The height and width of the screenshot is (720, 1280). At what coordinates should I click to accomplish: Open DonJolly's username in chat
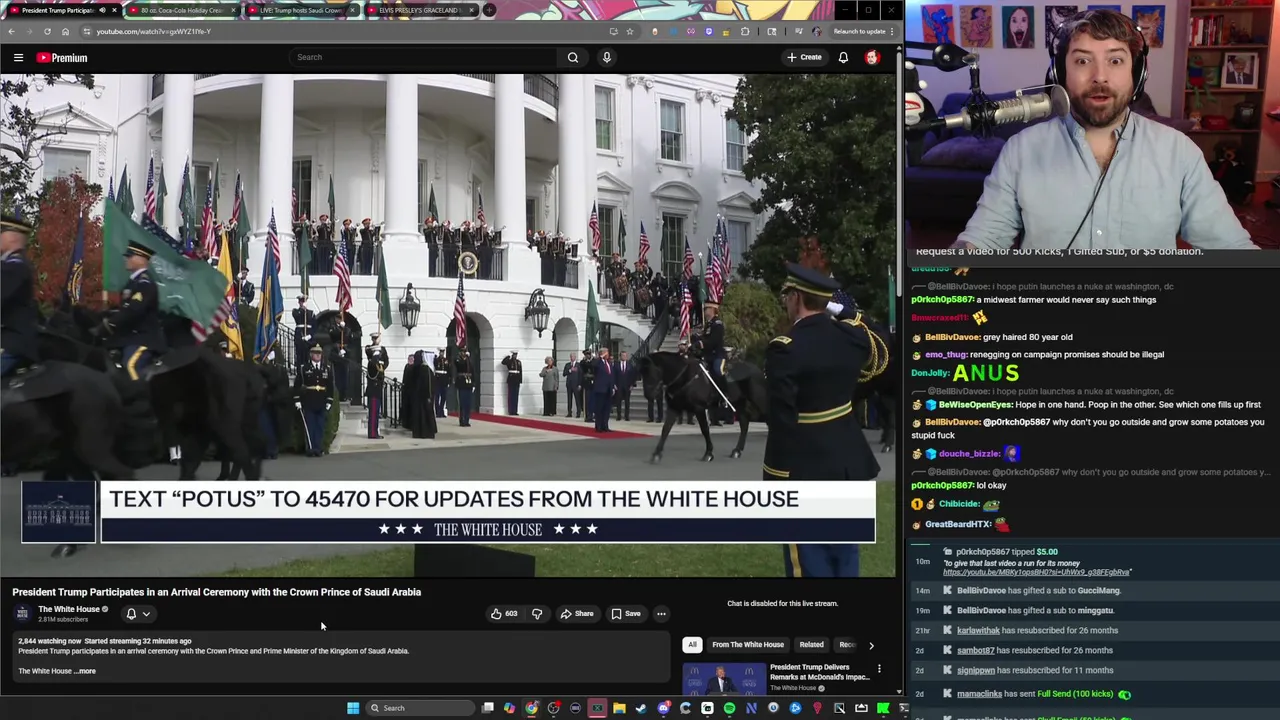tap(930, 373)
